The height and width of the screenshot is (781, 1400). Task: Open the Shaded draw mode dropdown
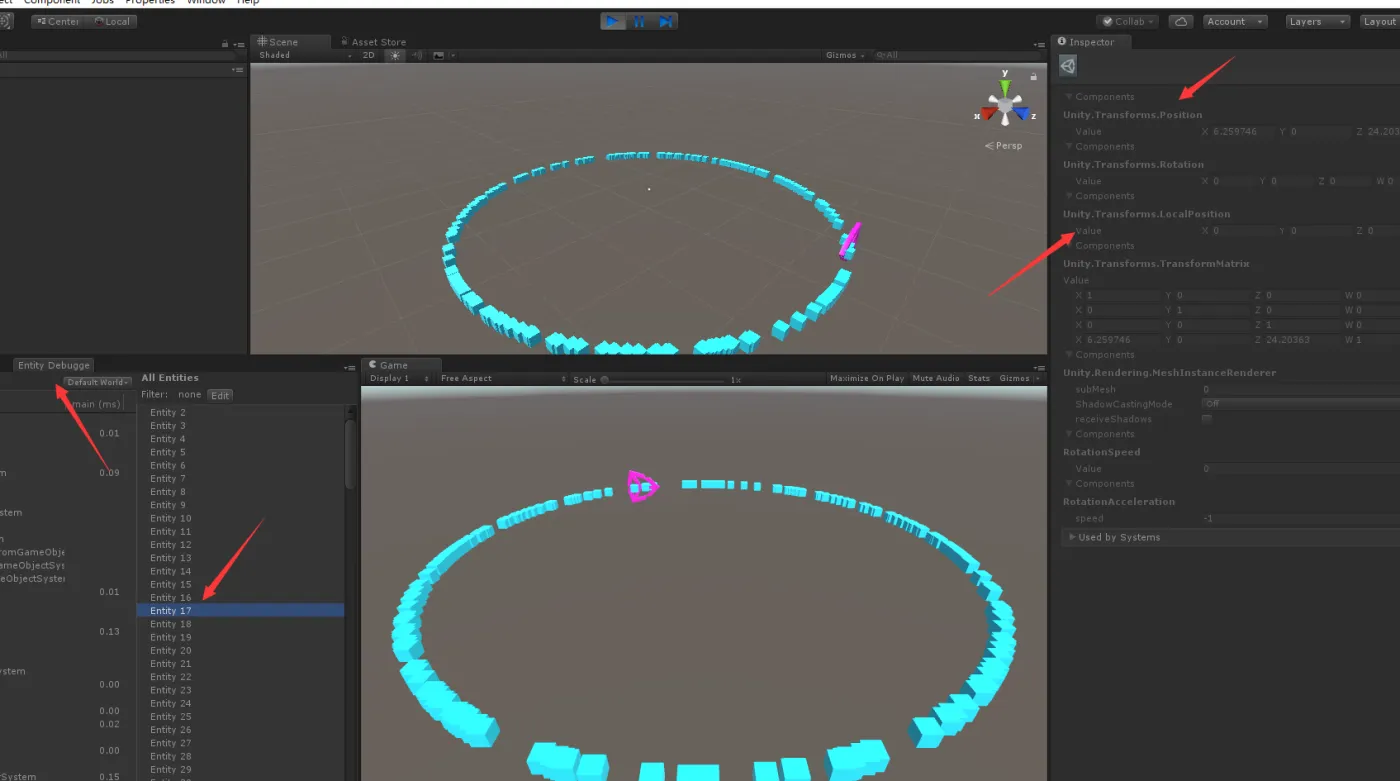(305, 55)
